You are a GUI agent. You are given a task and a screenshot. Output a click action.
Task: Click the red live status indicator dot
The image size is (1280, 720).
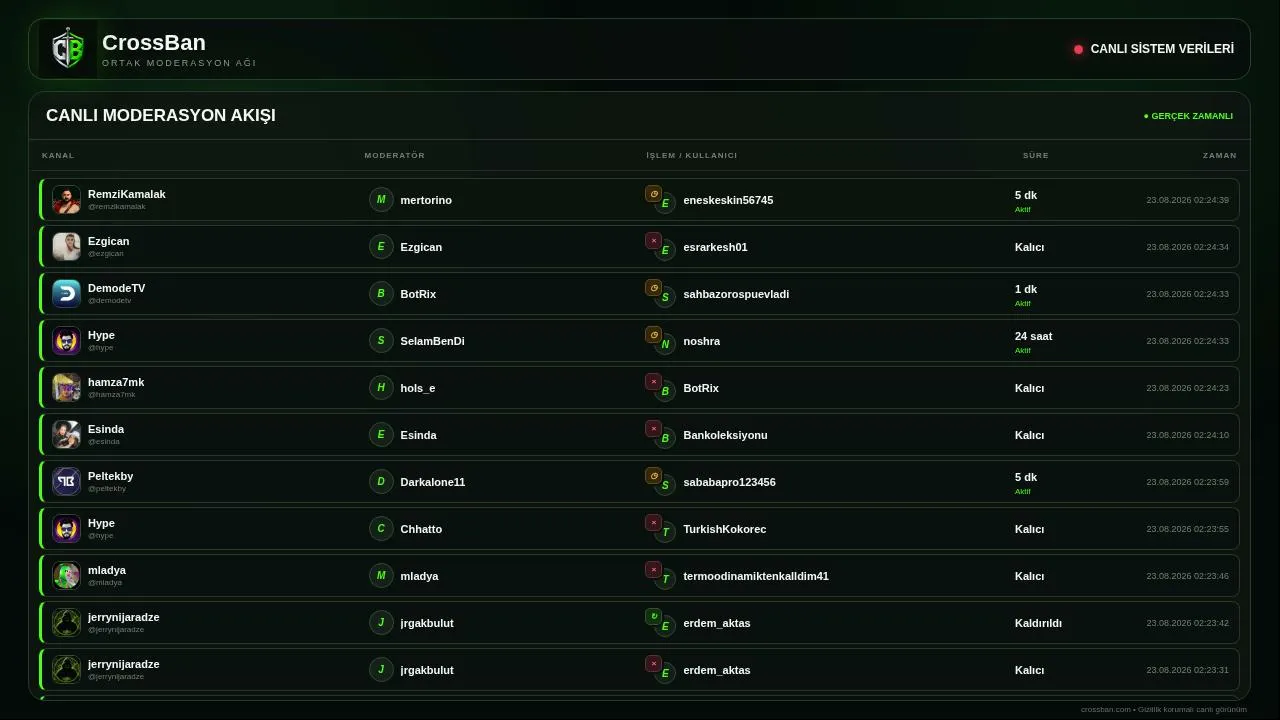point(1078,49)
